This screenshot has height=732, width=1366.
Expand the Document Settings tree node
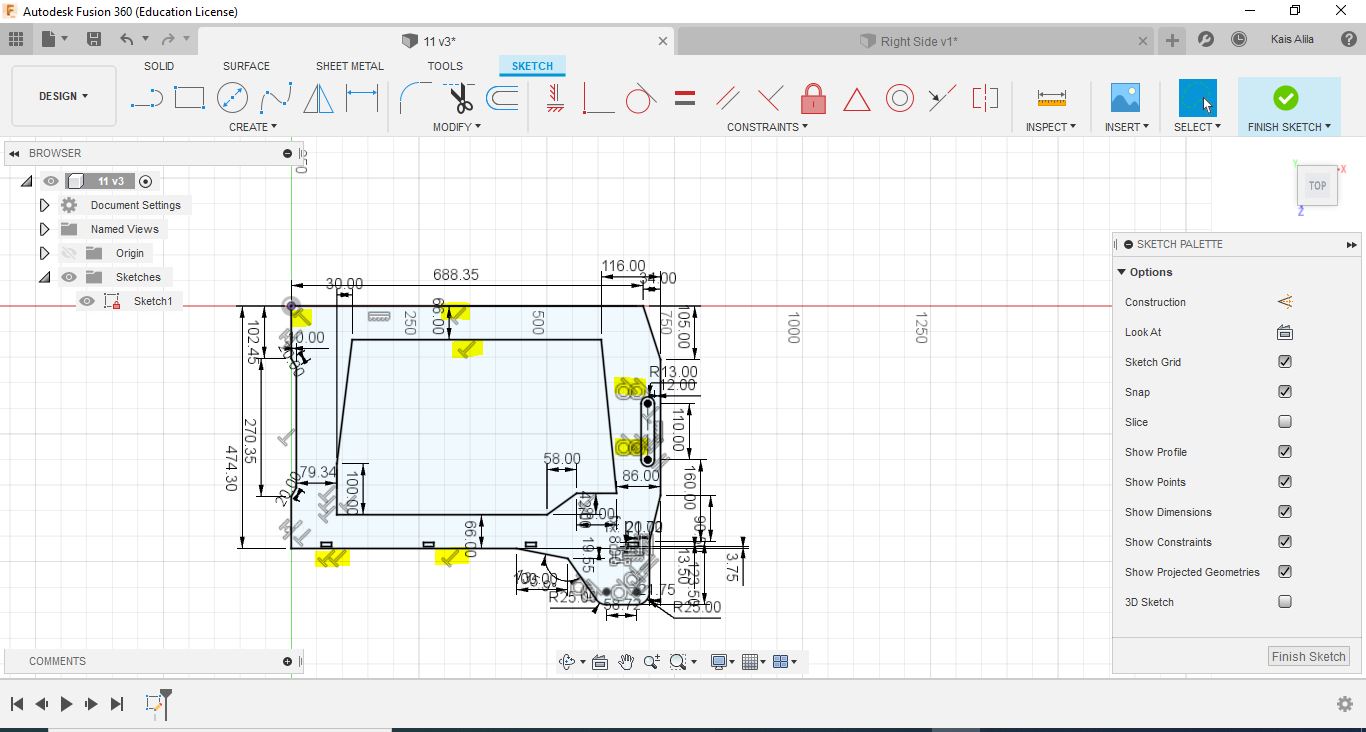click(x=44, y=205)
